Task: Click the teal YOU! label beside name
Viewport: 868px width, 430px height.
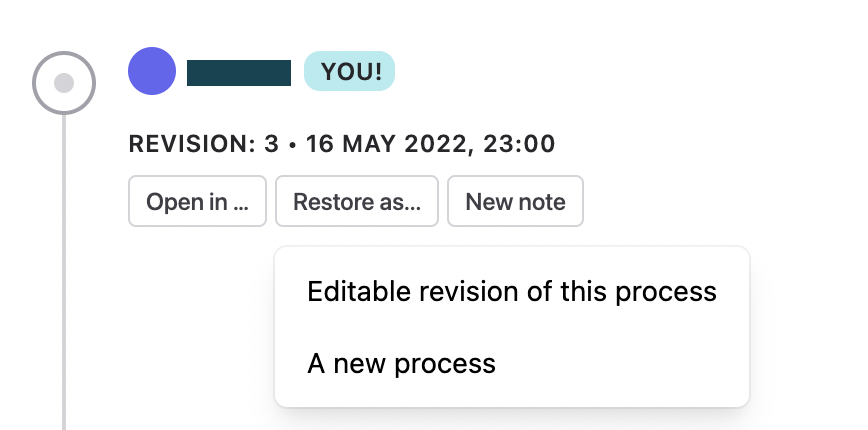Action: tap(349, 71)
